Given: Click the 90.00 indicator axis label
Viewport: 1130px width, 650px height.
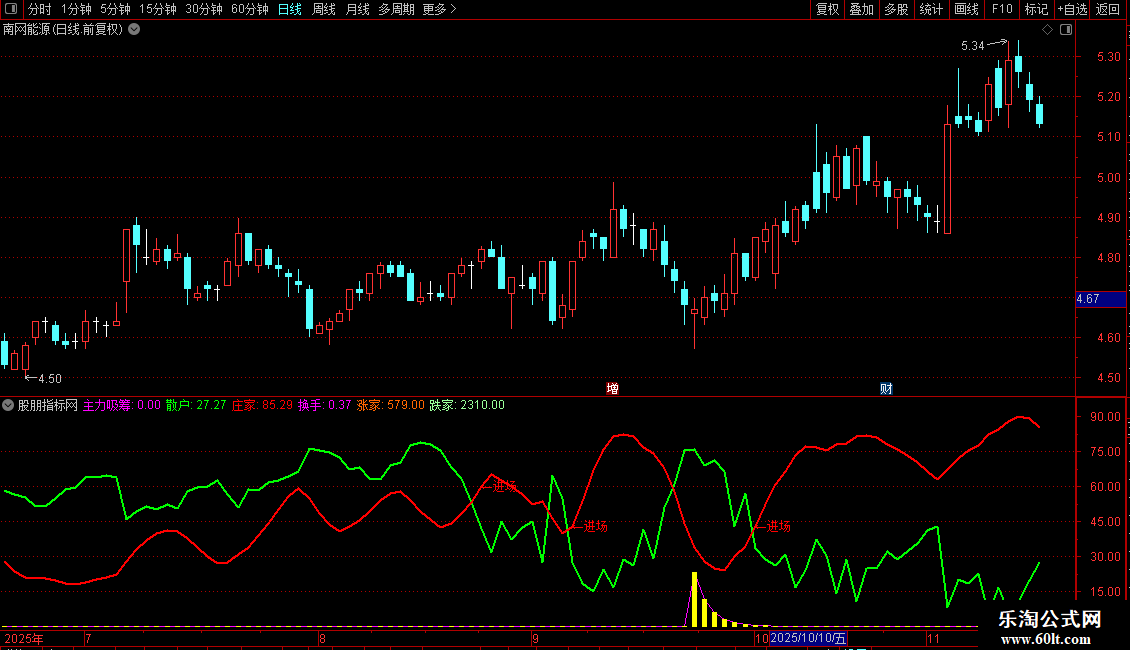Looking at the screenshot, I should click(1105, 417).
